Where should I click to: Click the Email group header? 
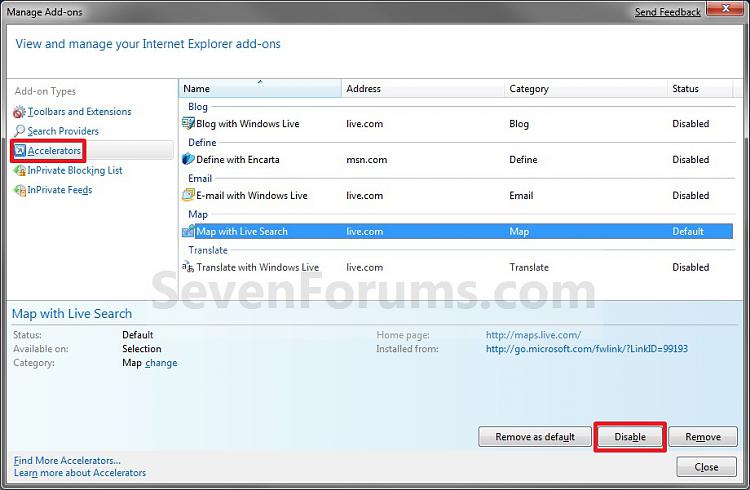pyautogui.click(x=200, y=178)
